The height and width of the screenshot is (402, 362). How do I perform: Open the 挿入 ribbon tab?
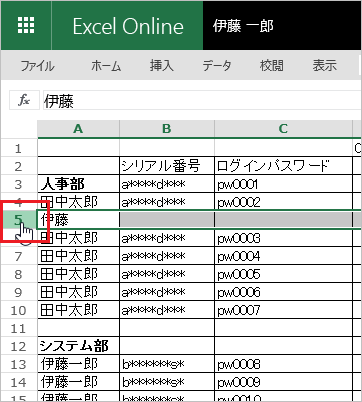tap(162, 66)
